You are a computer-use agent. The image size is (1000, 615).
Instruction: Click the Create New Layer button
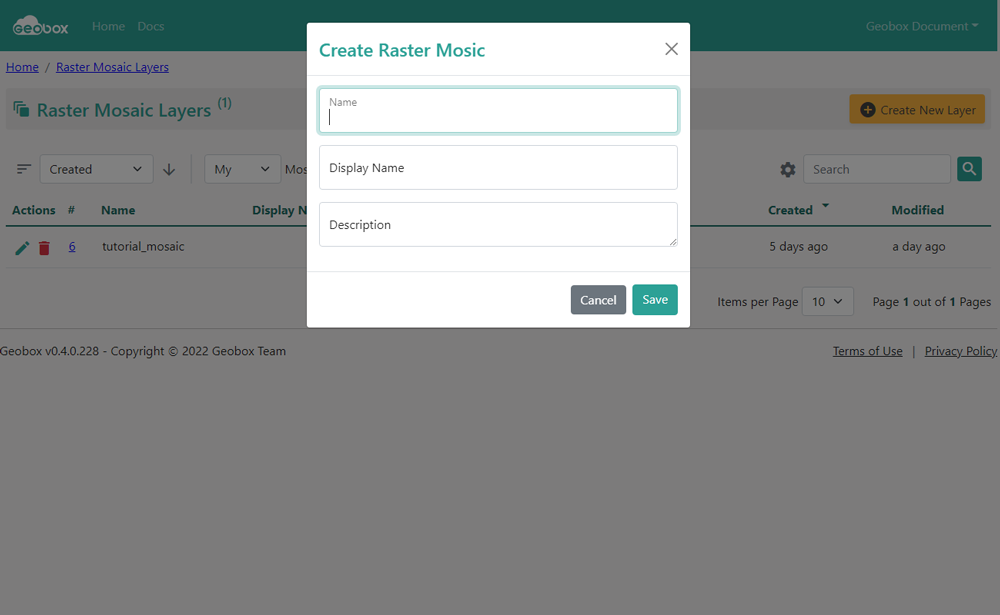[917, 110]
